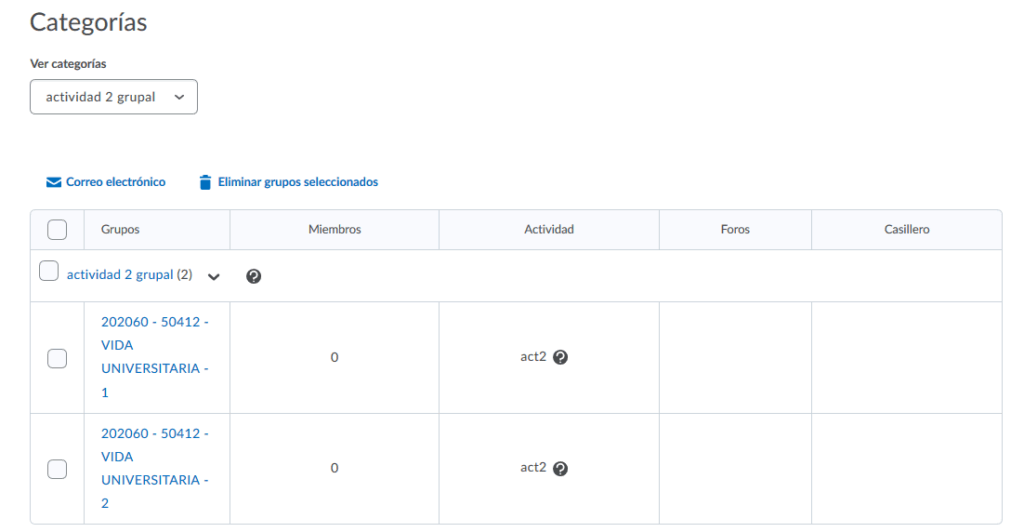Open group 202060 - 50412 - VIDA UNIVERSITARIA - 1
Image resolution: width=1024 pixels, height=532 pixels.
pos(155,357)
